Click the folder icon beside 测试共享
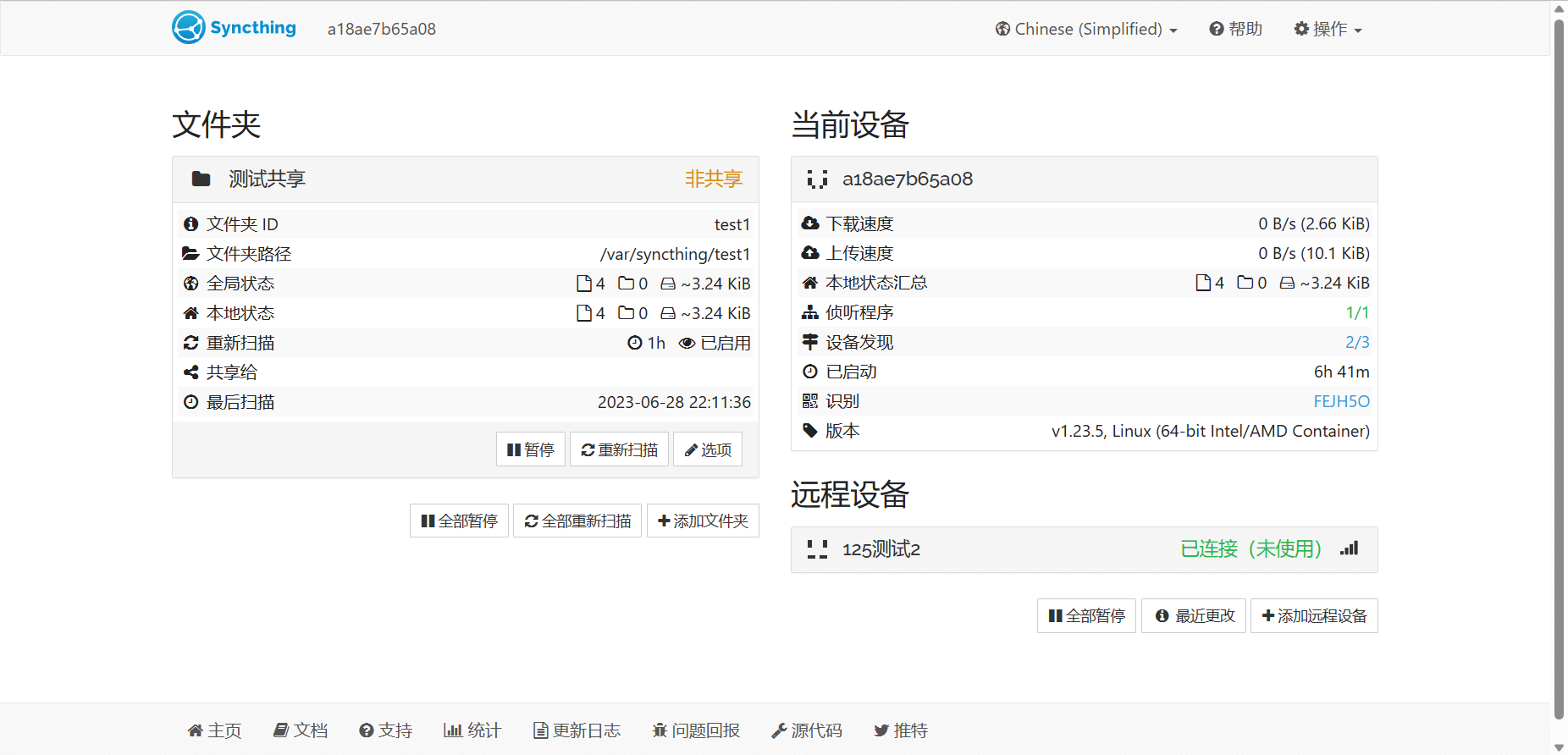Viewport: 1568px width, 755px height. coord(201,179)
